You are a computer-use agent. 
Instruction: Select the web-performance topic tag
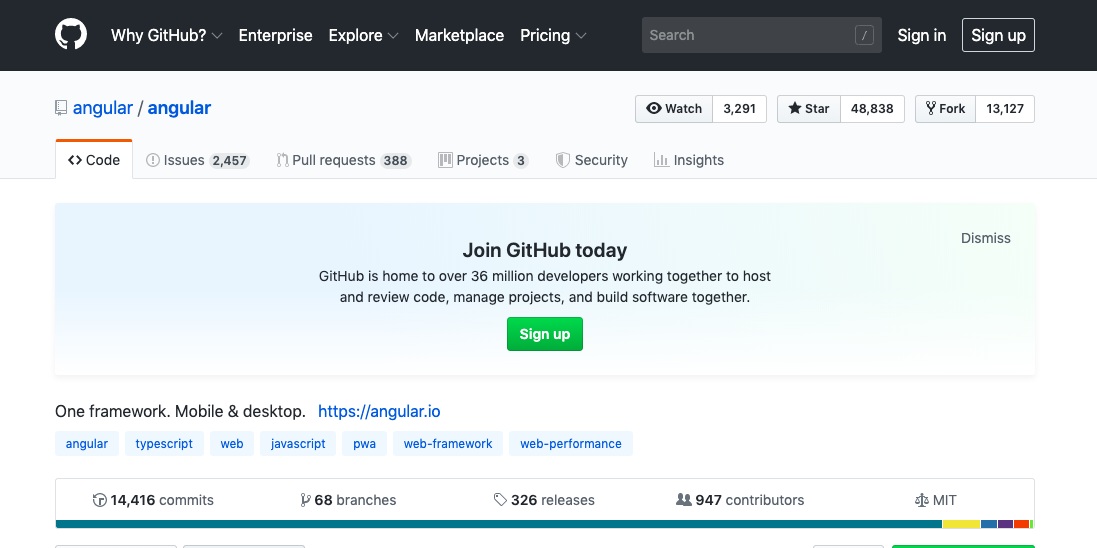point(571,443)
